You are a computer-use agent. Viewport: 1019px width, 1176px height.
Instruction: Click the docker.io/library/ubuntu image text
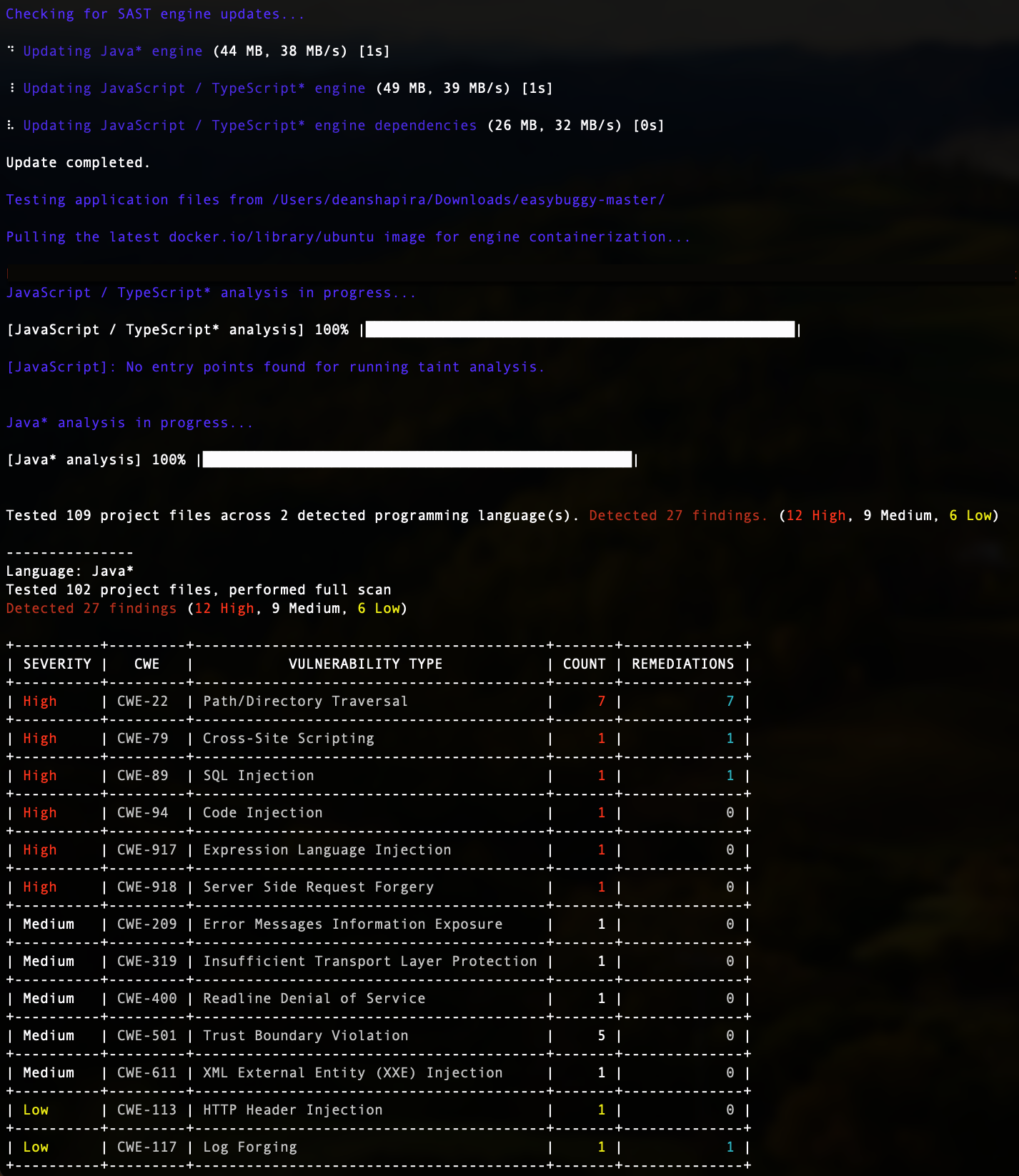point(271,237)
